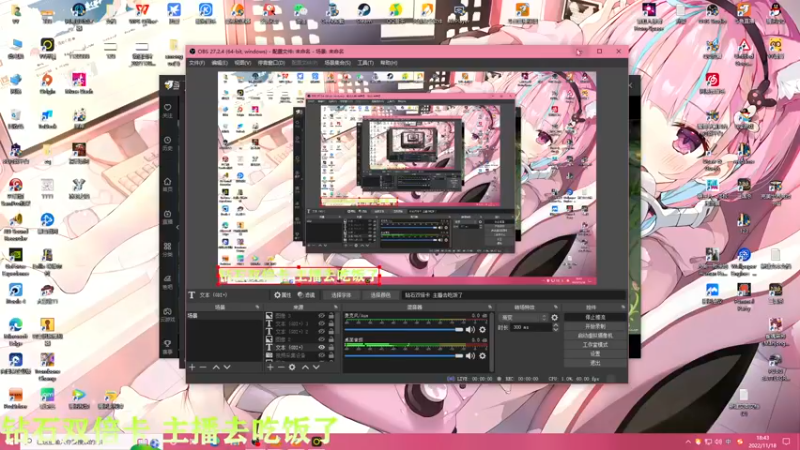Move the selected source up
This screenshot has width=800, height=450.
[x=305, y=367]
